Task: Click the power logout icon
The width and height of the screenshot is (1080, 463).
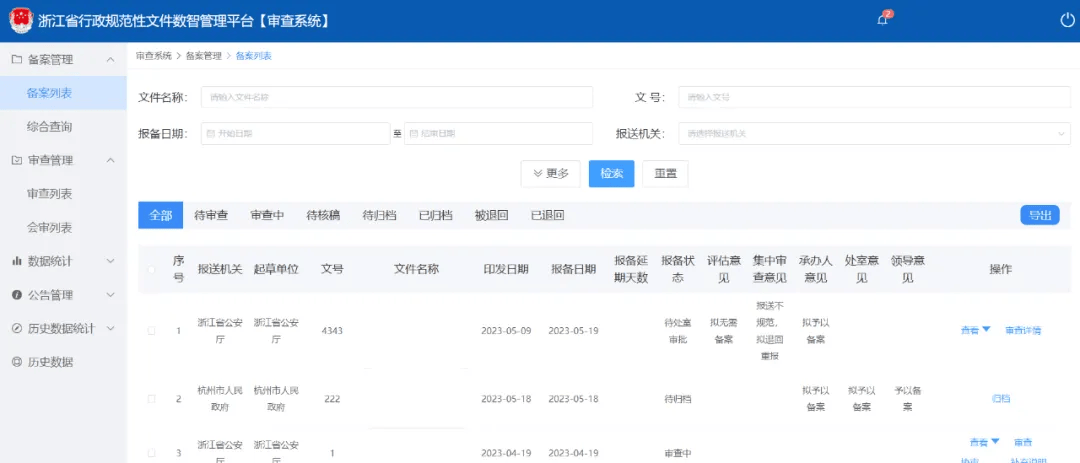Action: 1067,20
